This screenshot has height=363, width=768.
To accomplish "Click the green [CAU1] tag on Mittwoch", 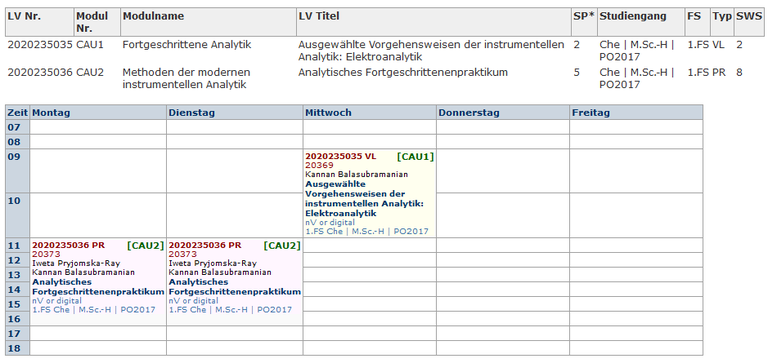I will coord(415,157).
